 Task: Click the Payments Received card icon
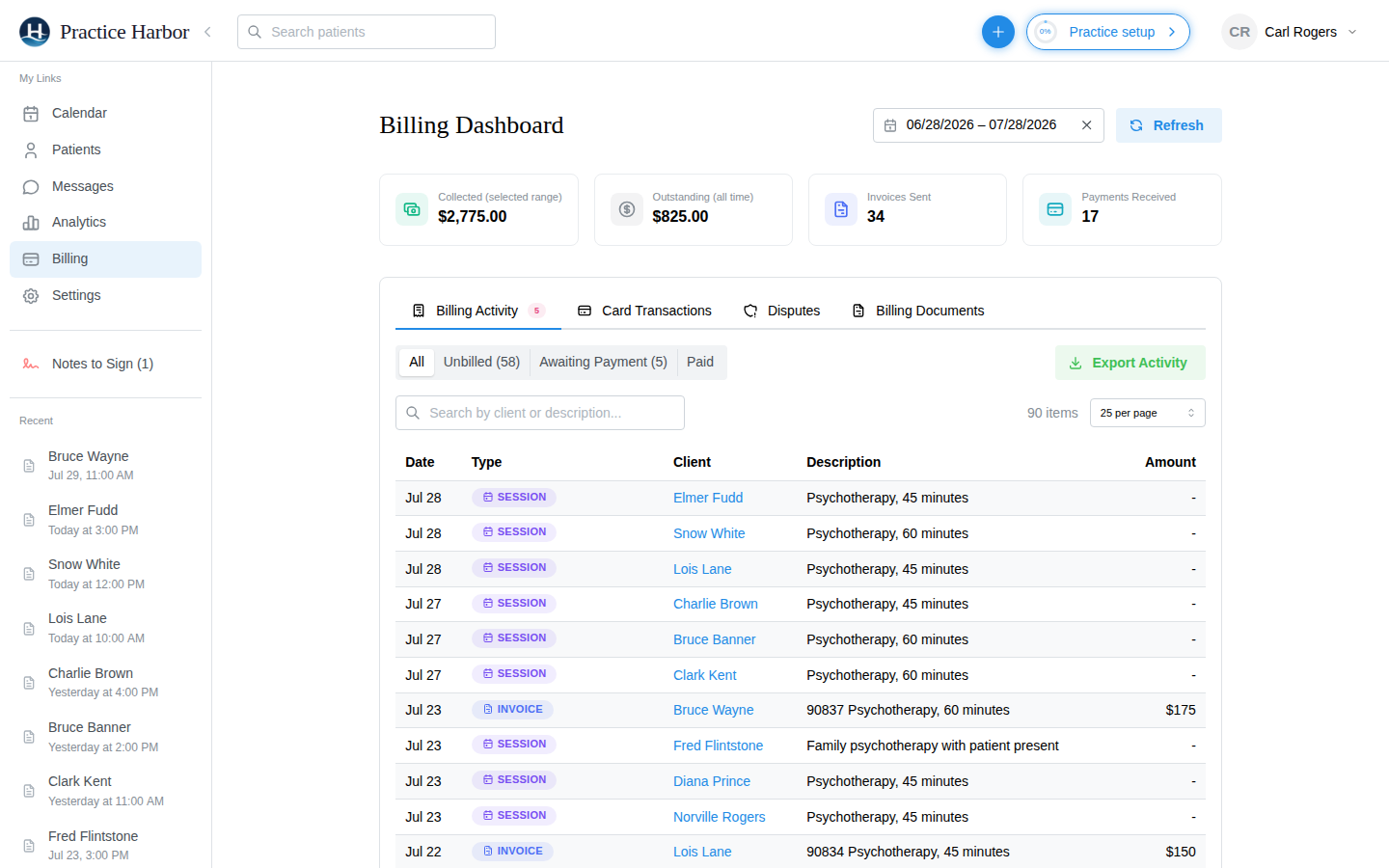coord(1055,209)
